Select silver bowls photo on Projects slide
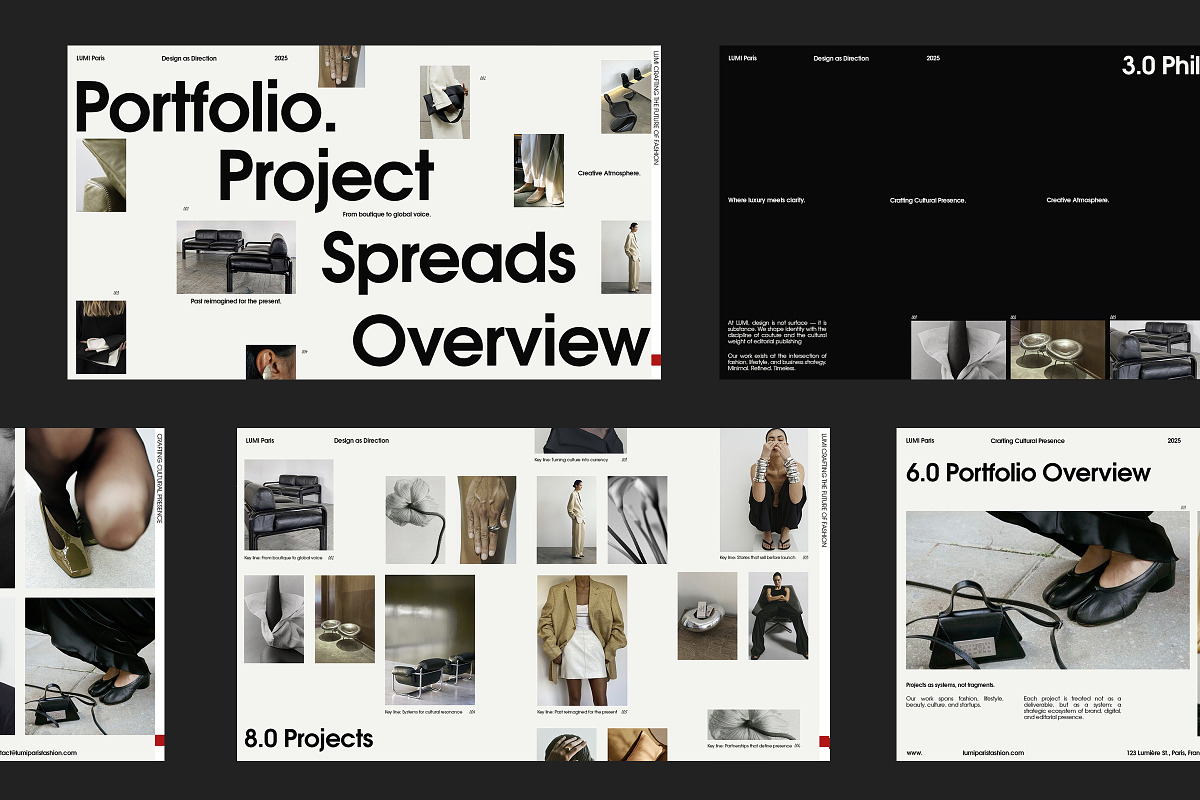Screen dimensions: 1200x800 click(x=345, y=619)
